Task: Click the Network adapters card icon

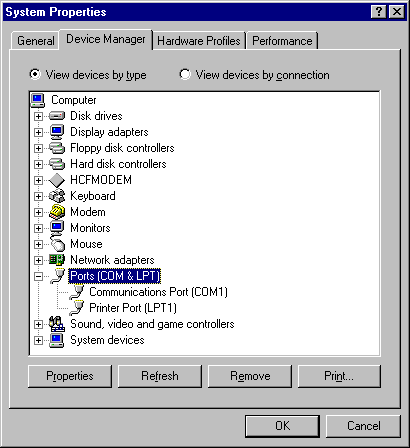Action: tap(57, 260)
